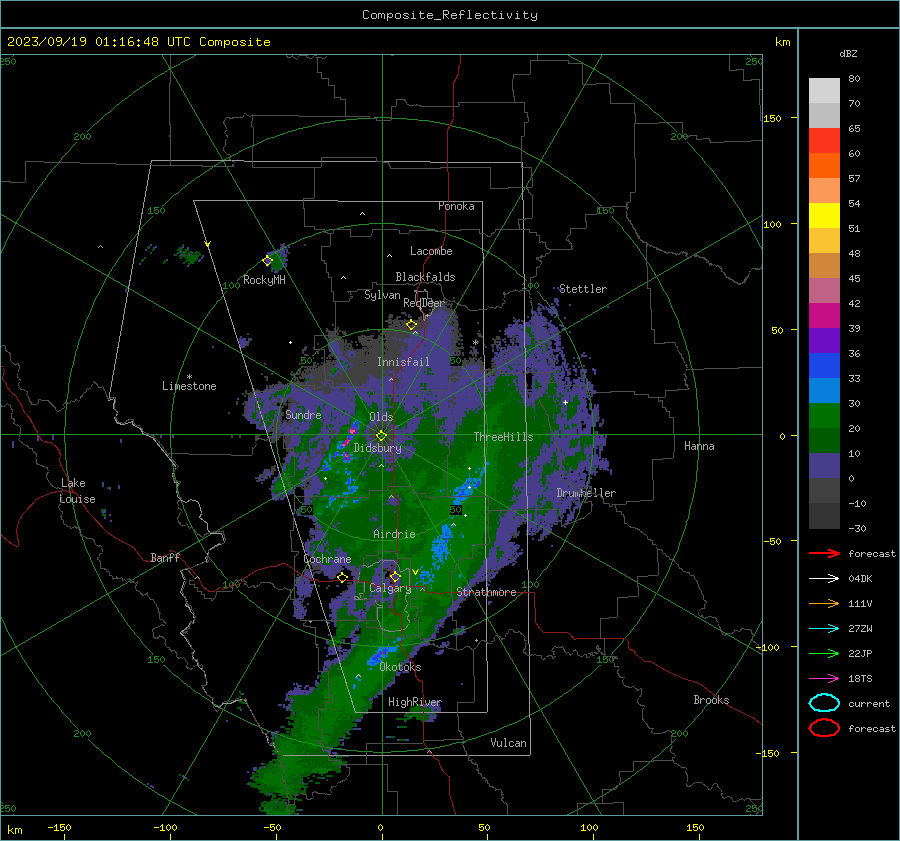This screenshot has width=900, height=841.
Task: Click the Stettler city label
Action: tap(583, 289)
